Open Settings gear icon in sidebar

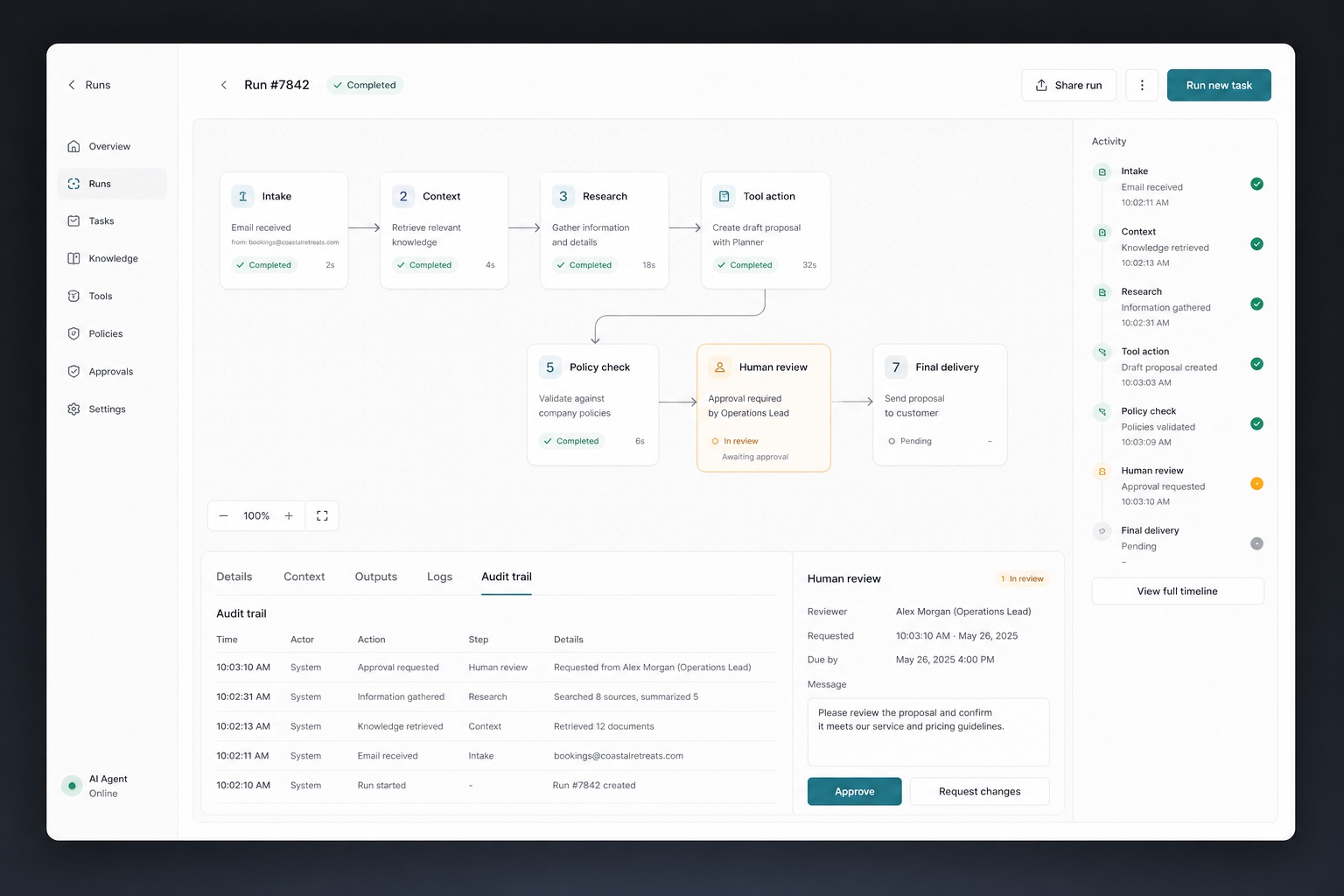(x=73, y=409)
